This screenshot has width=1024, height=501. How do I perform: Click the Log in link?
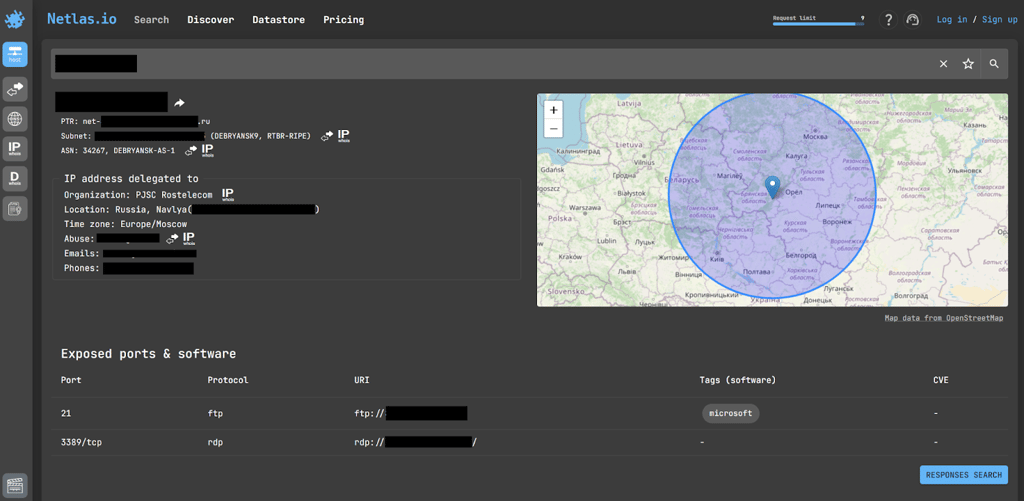[952, 20]
